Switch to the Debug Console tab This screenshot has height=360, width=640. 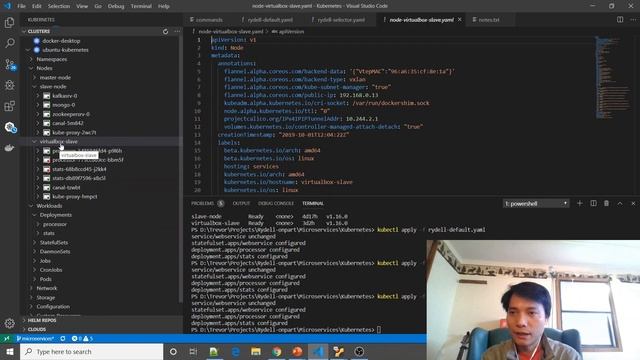pos(276,203)
